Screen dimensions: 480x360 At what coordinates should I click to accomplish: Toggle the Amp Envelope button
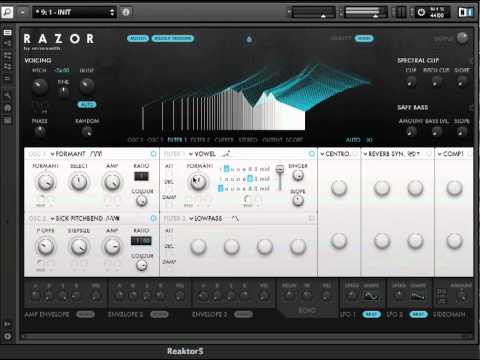85,314
